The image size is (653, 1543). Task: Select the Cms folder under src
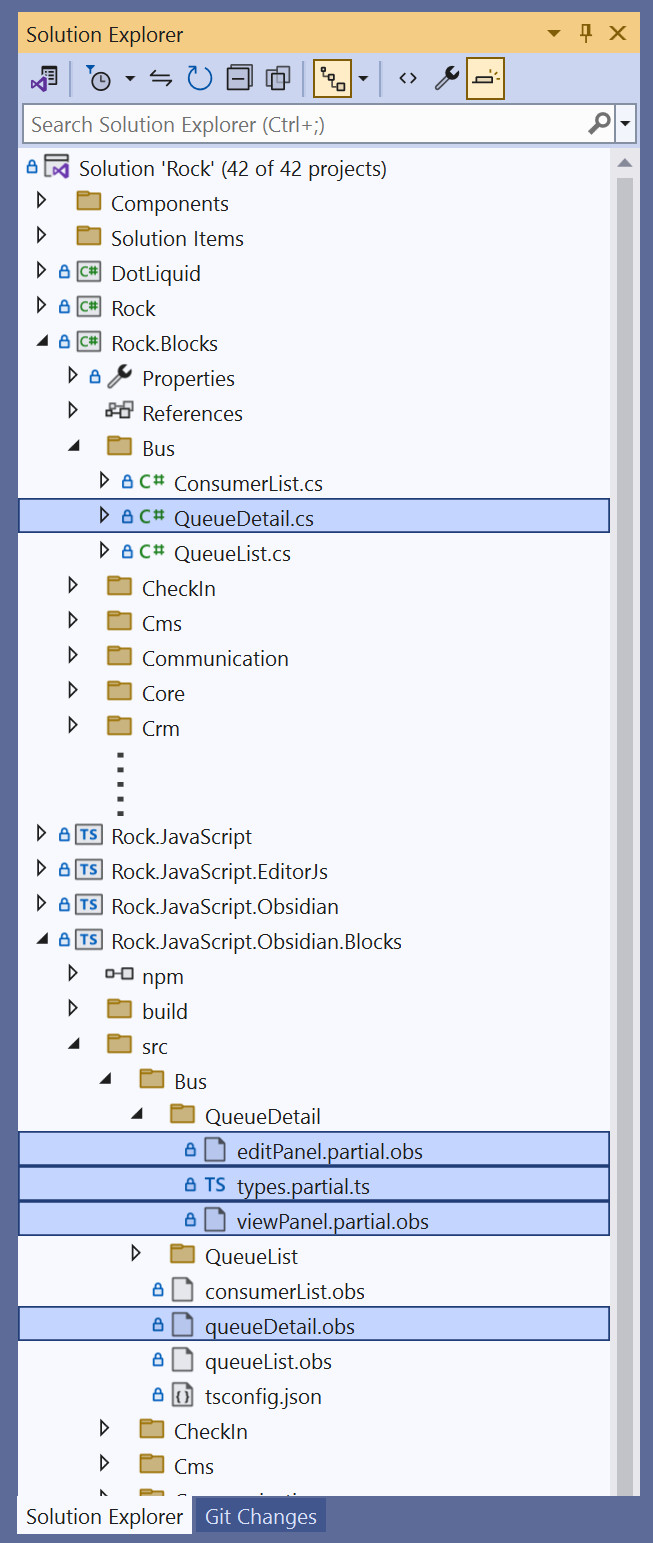(x=193, y=1466)
